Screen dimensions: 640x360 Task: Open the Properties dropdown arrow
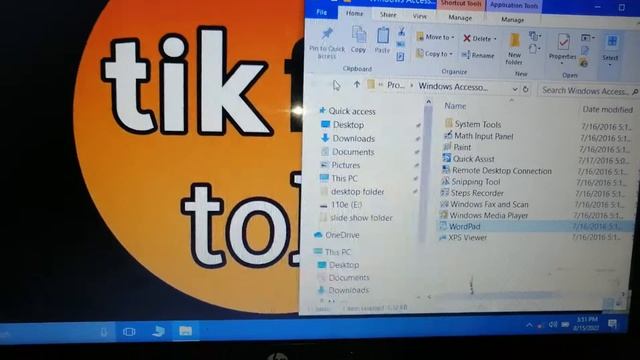(562, 64)
